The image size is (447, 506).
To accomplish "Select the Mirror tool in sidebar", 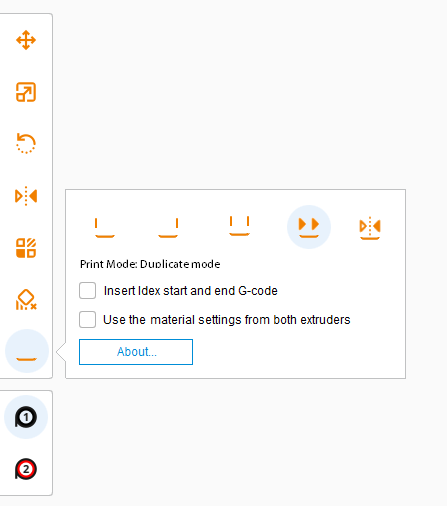I will pyautogui.click(x=26, y=196).
